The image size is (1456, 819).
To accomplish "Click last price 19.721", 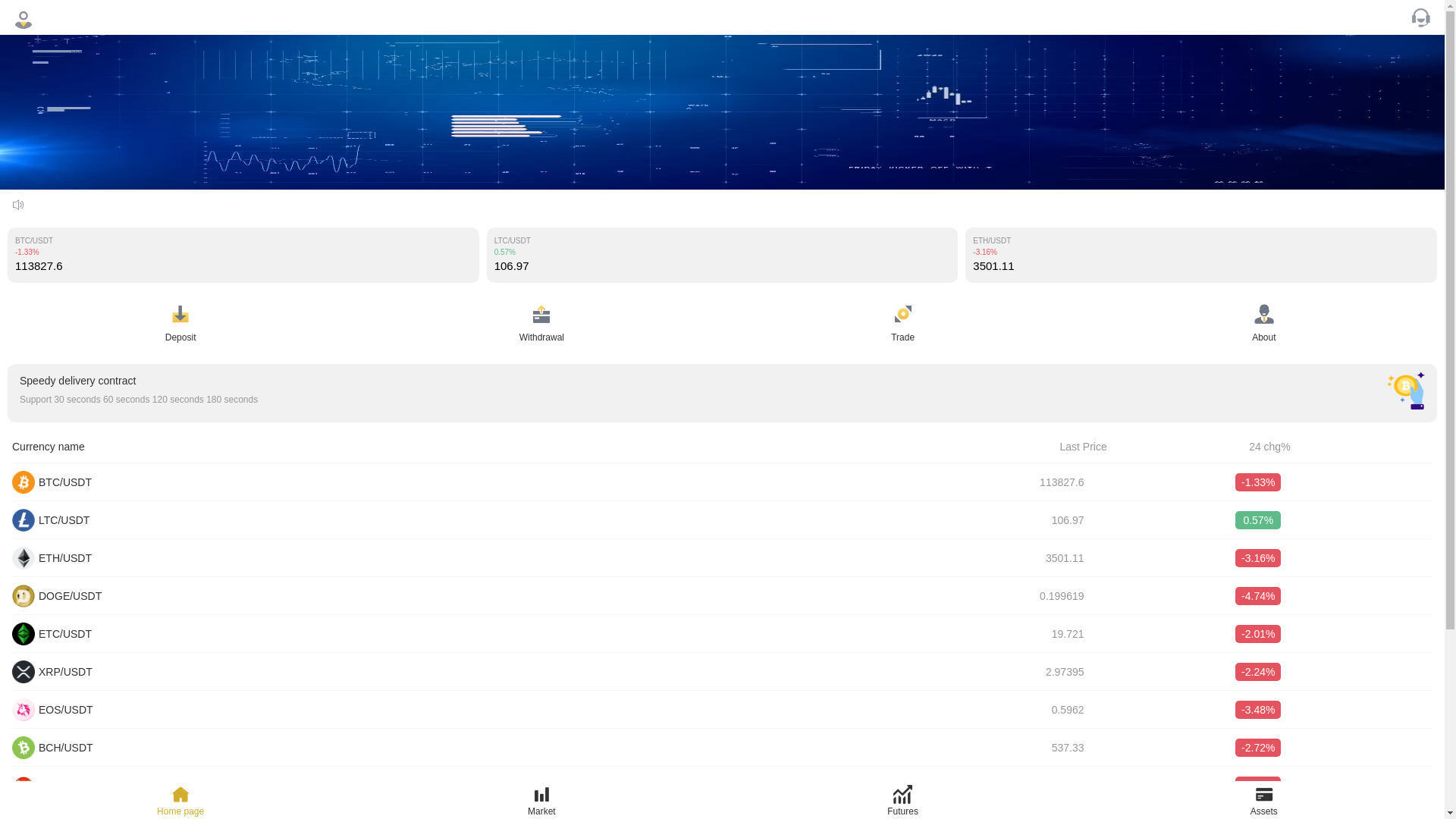I will point(1068,634).
